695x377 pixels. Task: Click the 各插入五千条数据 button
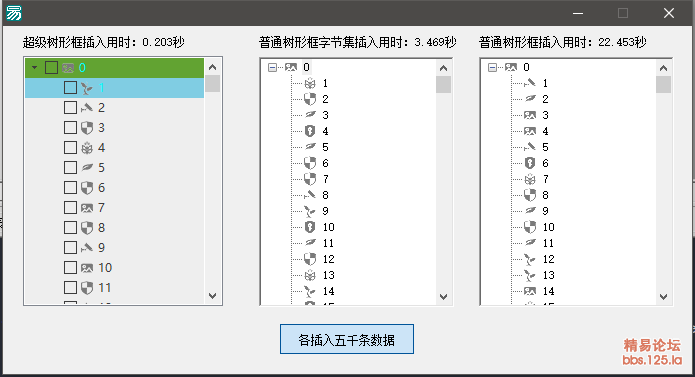coord(347,339)
